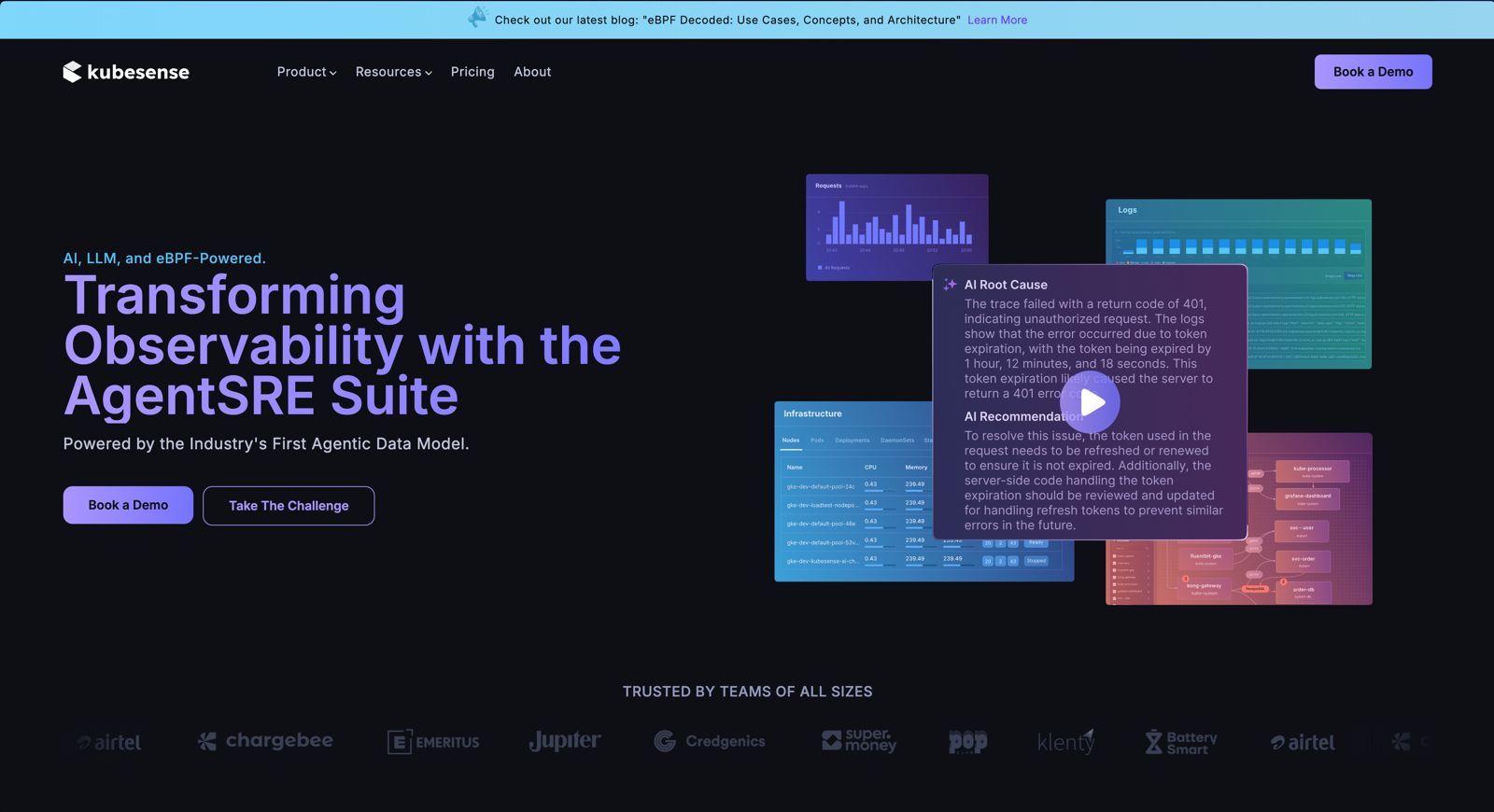Click Book a Demo below the headline
Viewport: 1494px width, 812px height.
click(x=128, y=505)
